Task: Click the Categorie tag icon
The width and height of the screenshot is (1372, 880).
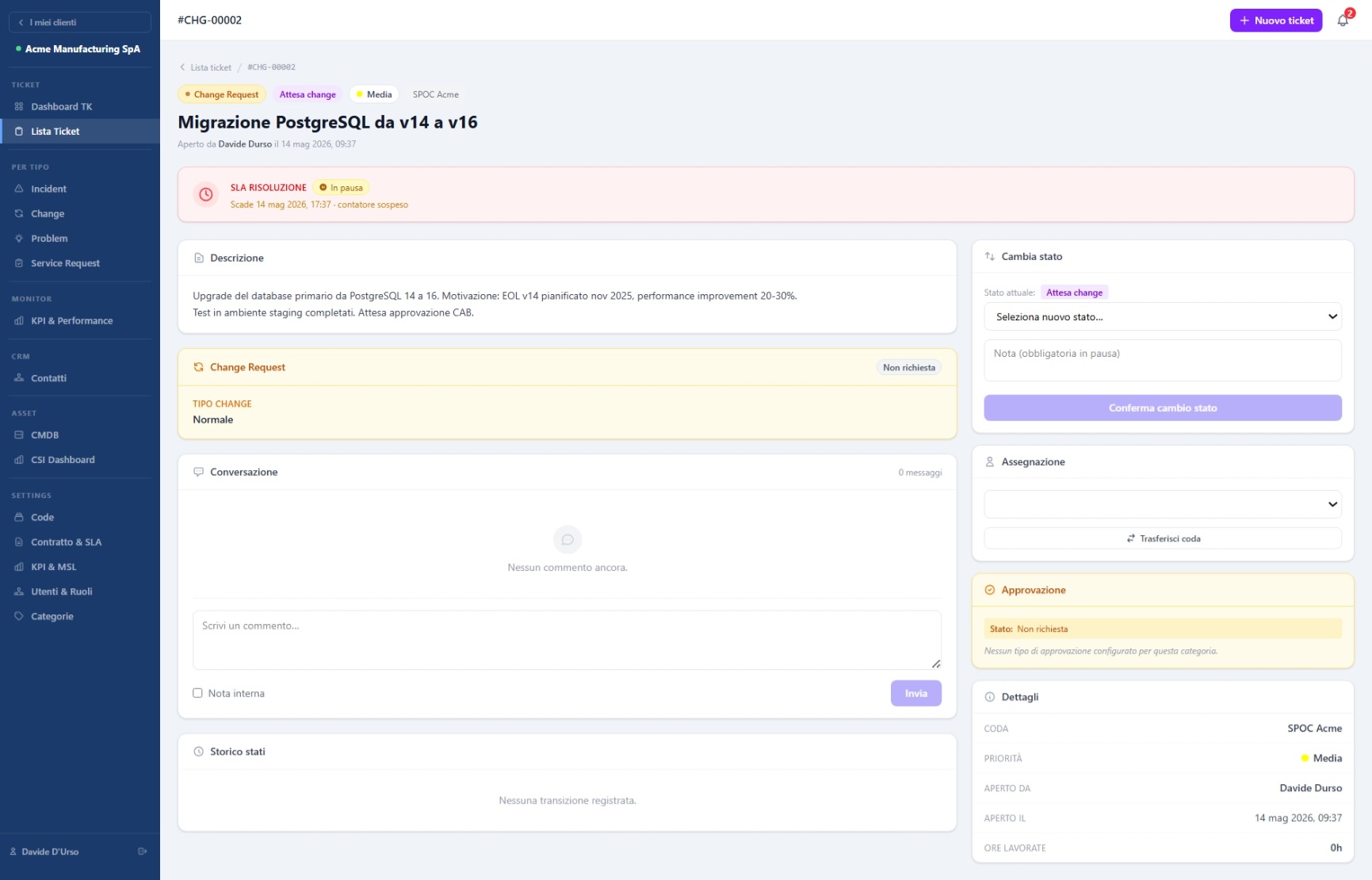Action: [19, 616]
